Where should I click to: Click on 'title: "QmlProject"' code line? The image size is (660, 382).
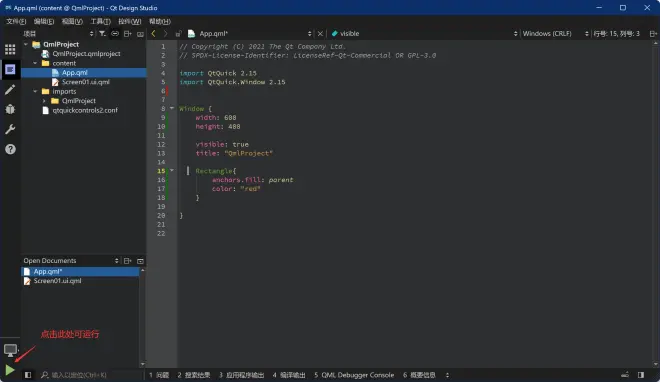click(x=234, y=153)
